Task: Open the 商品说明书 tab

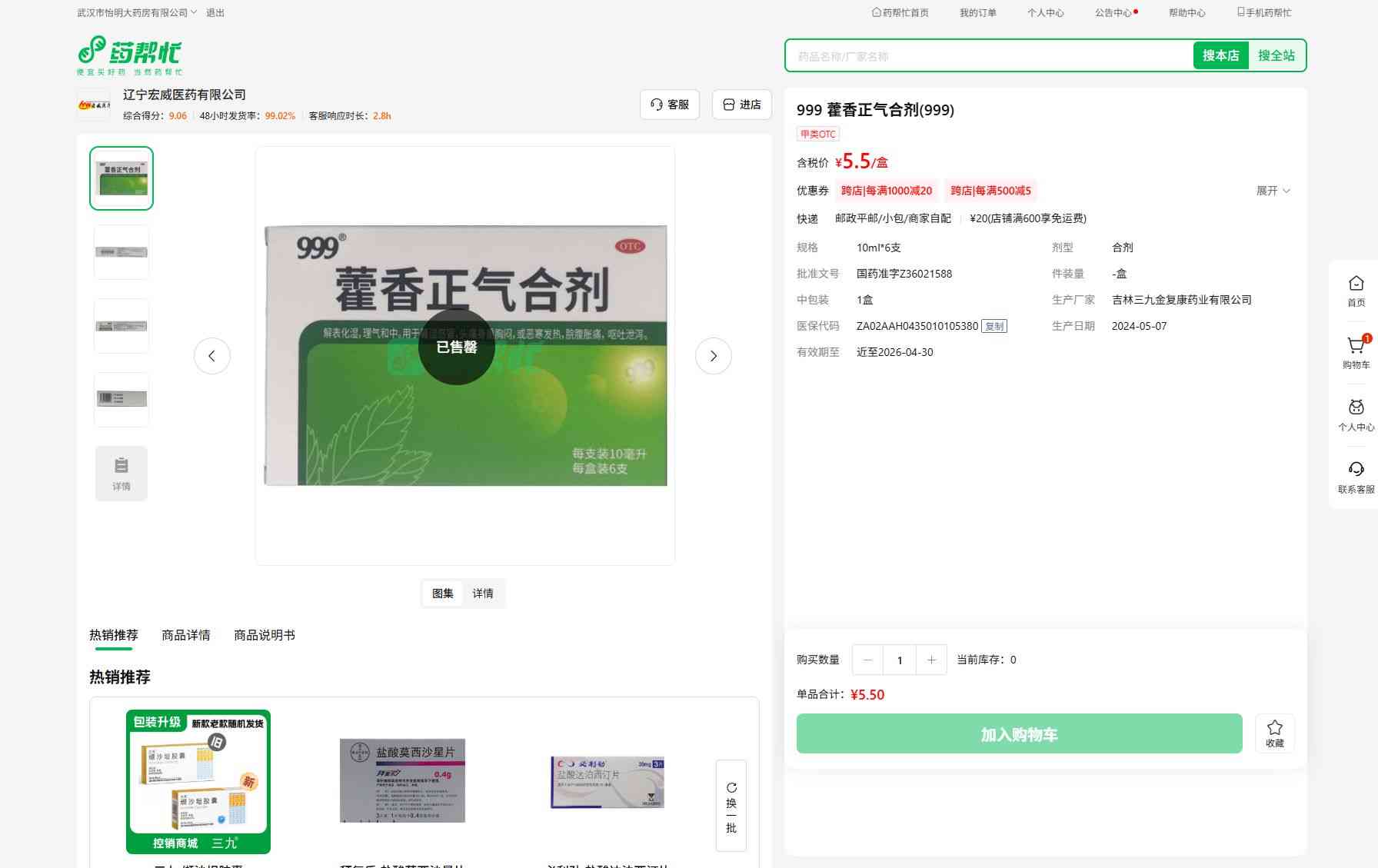Action: [x=264, y=635]
